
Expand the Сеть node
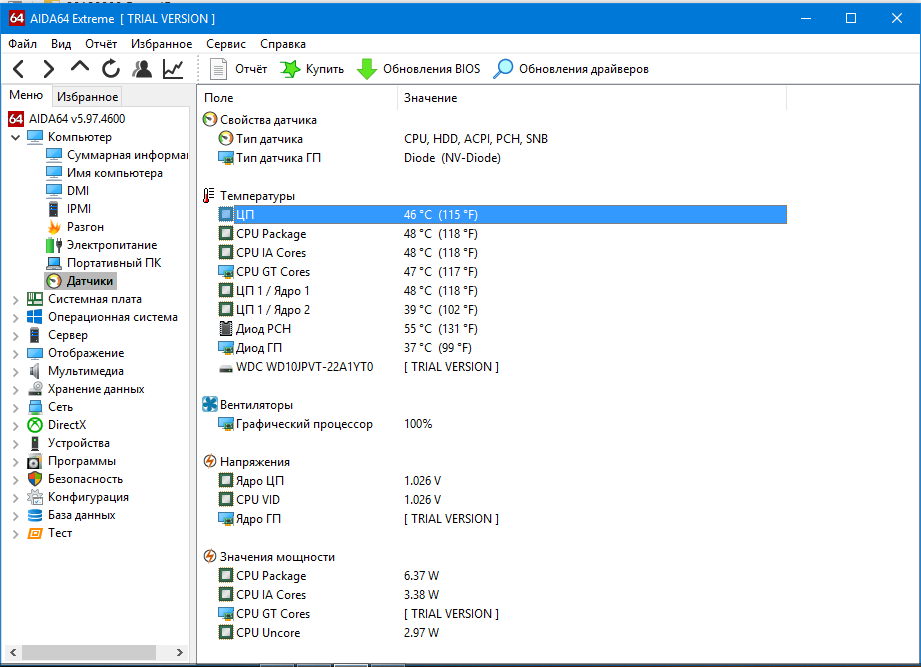pyautogui.click(x=15, y=408)
